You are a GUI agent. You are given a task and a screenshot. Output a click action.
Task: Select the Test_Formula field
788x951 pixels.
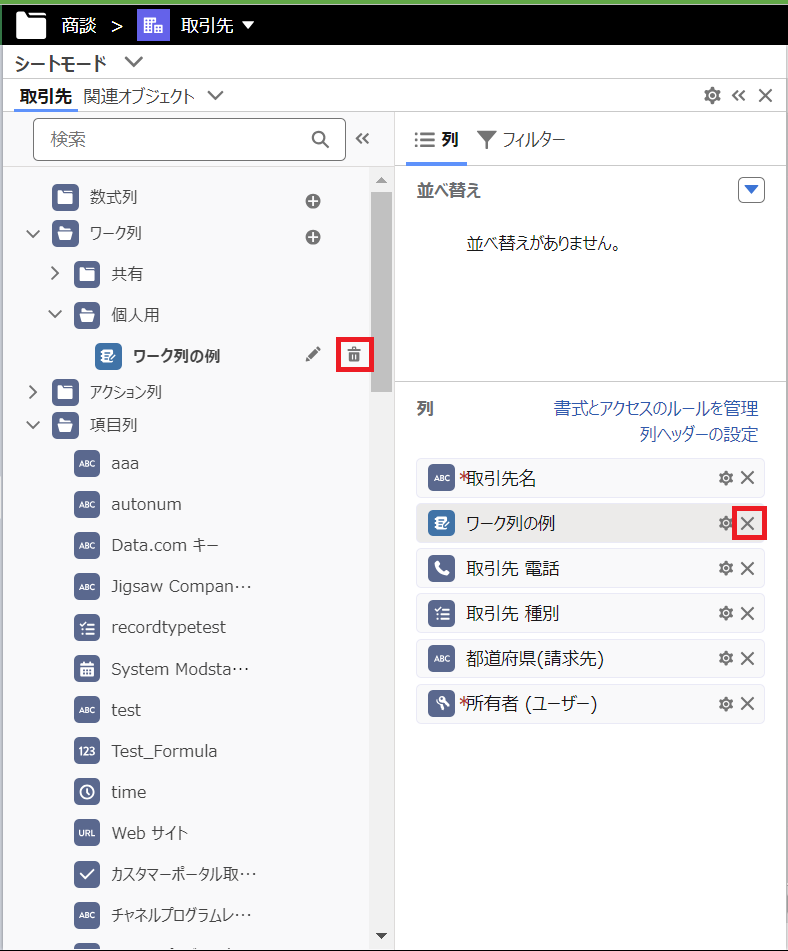(164, 751)
